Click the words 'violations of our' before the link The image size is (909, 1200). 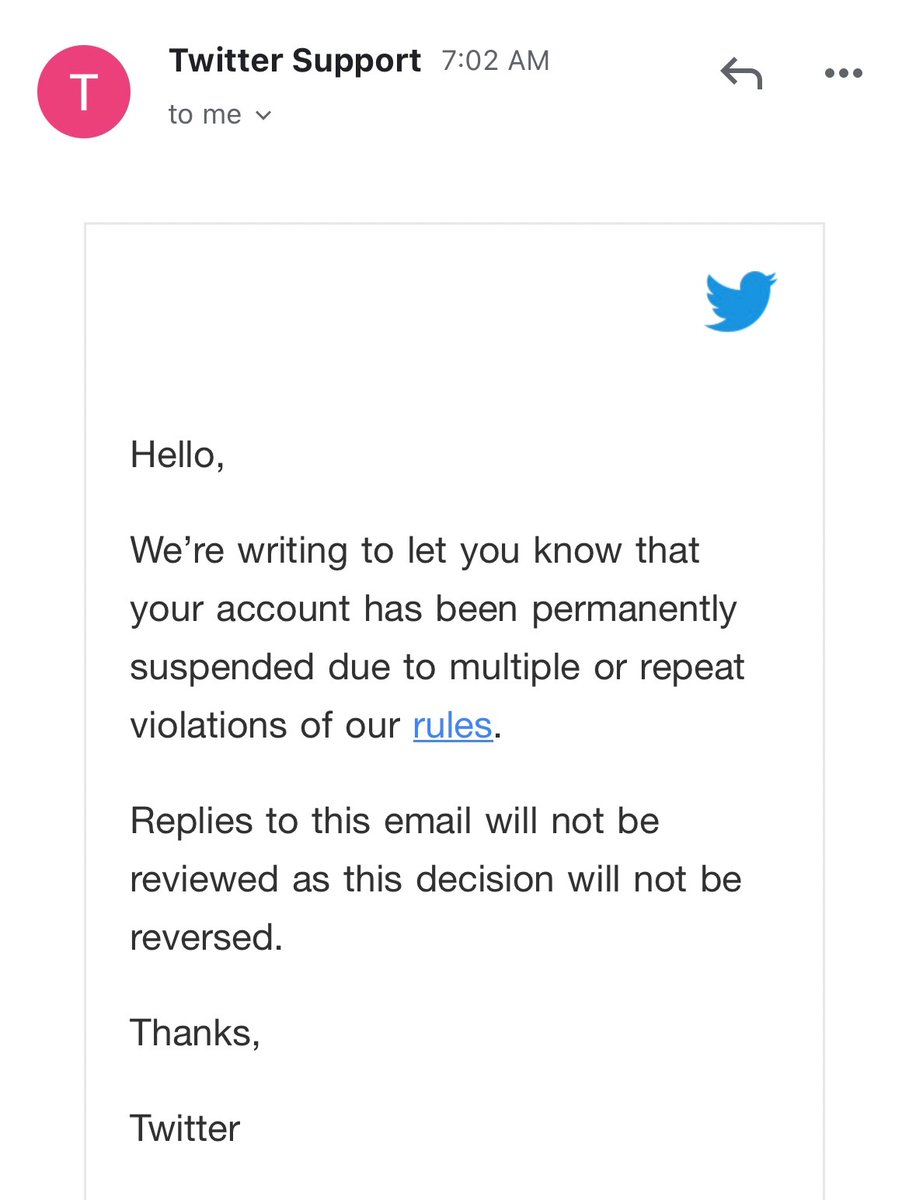[265, 725]
